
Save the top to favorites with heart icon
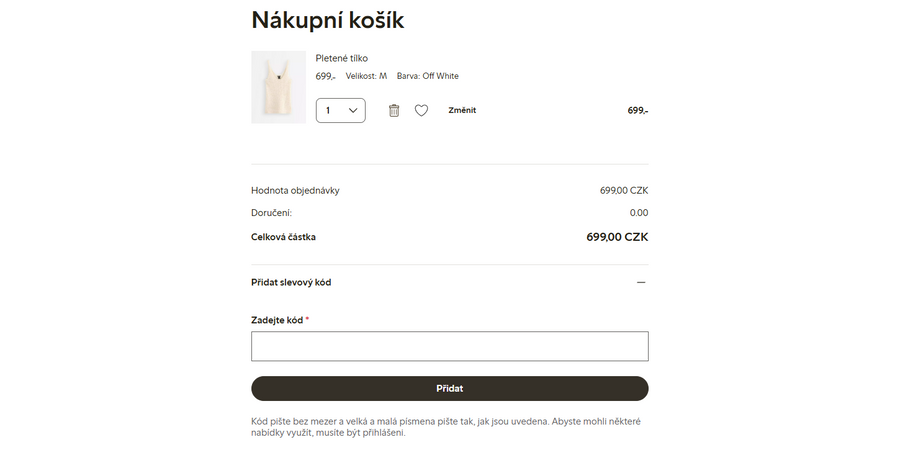(421, 111)
